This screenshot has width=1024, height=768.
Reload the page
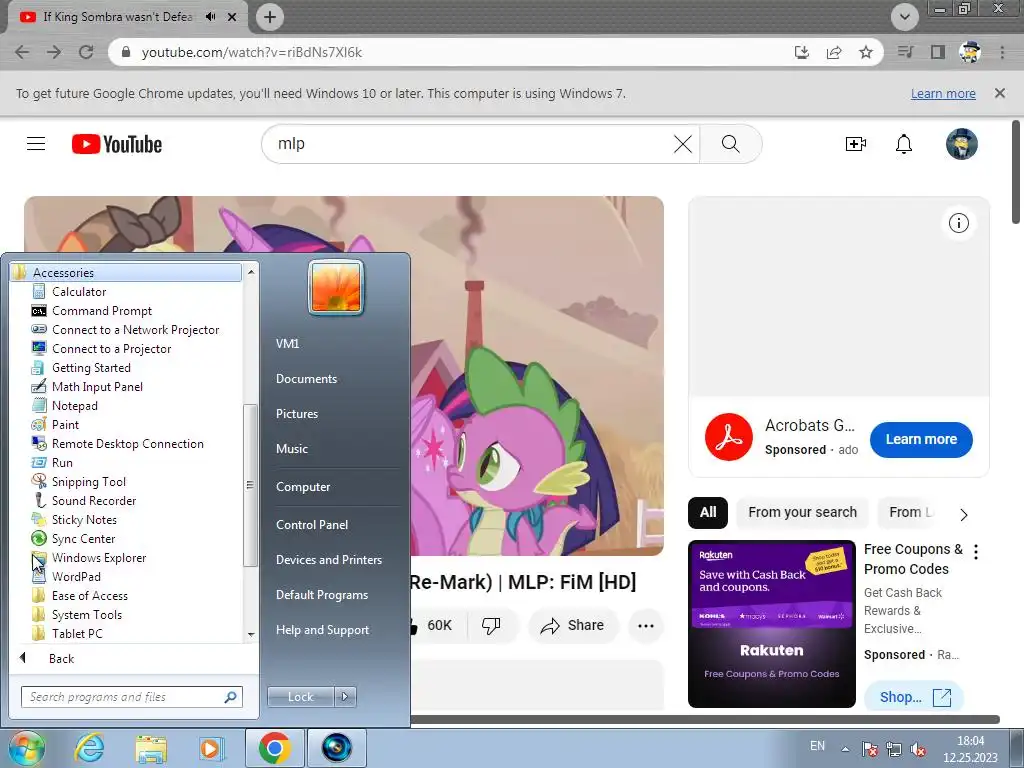coord(86,52)
